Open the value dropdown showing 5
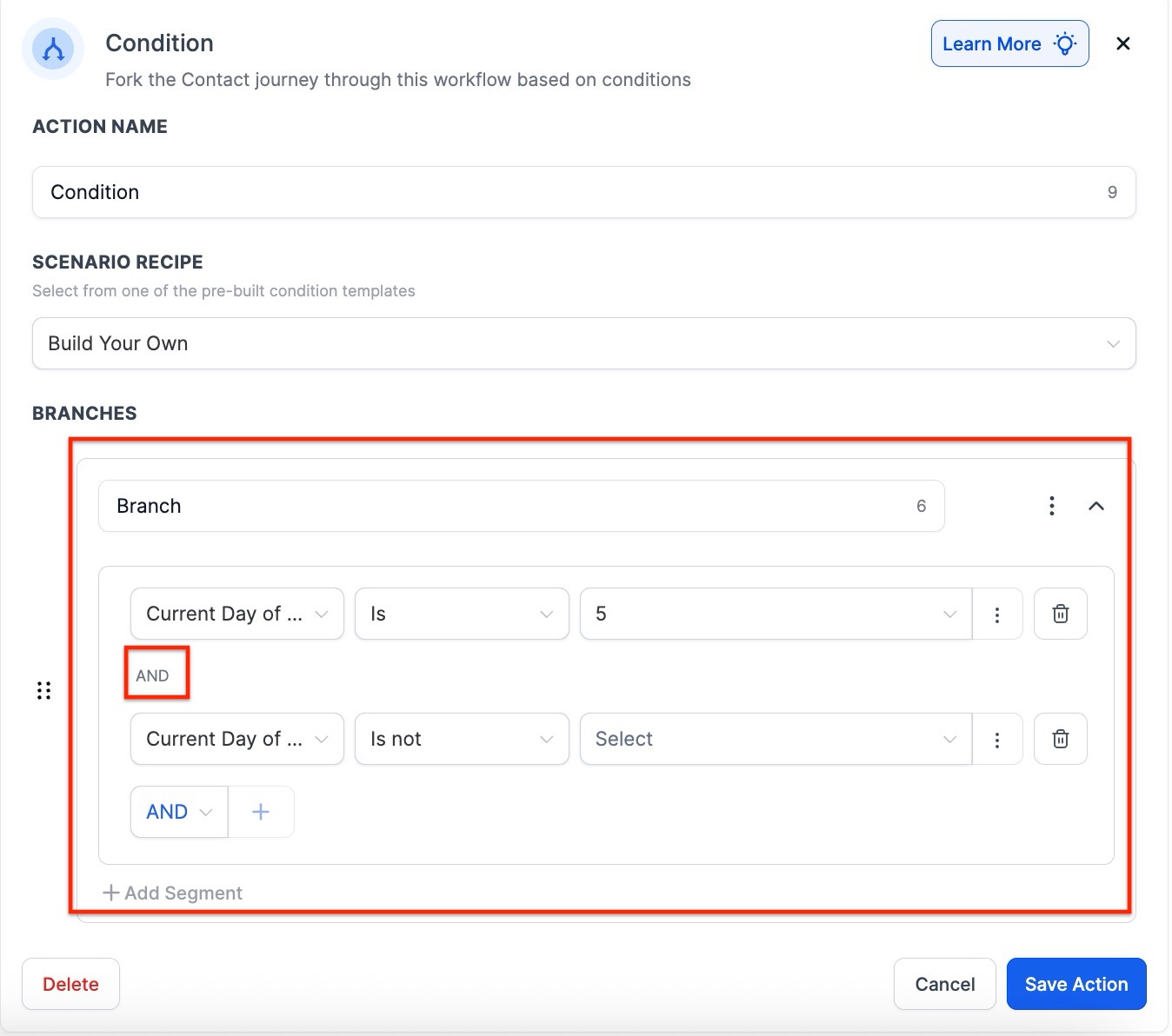 774,614
